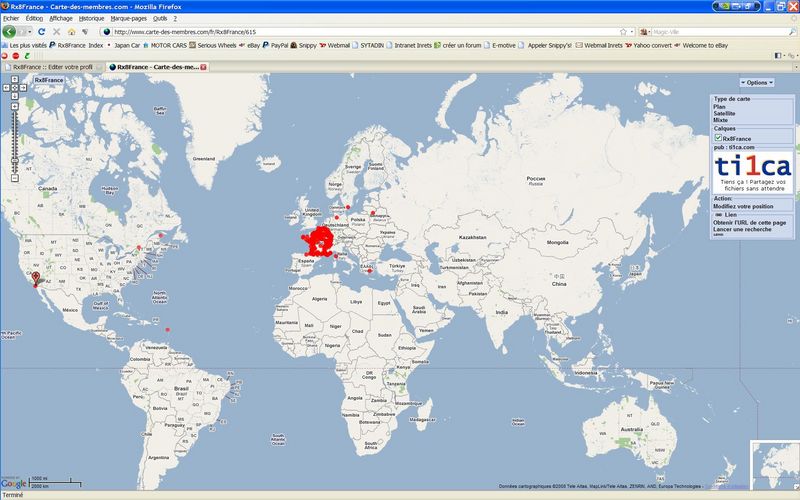Pan the map left with arrow button
This screenshot has height=500, width=800.
7,88
